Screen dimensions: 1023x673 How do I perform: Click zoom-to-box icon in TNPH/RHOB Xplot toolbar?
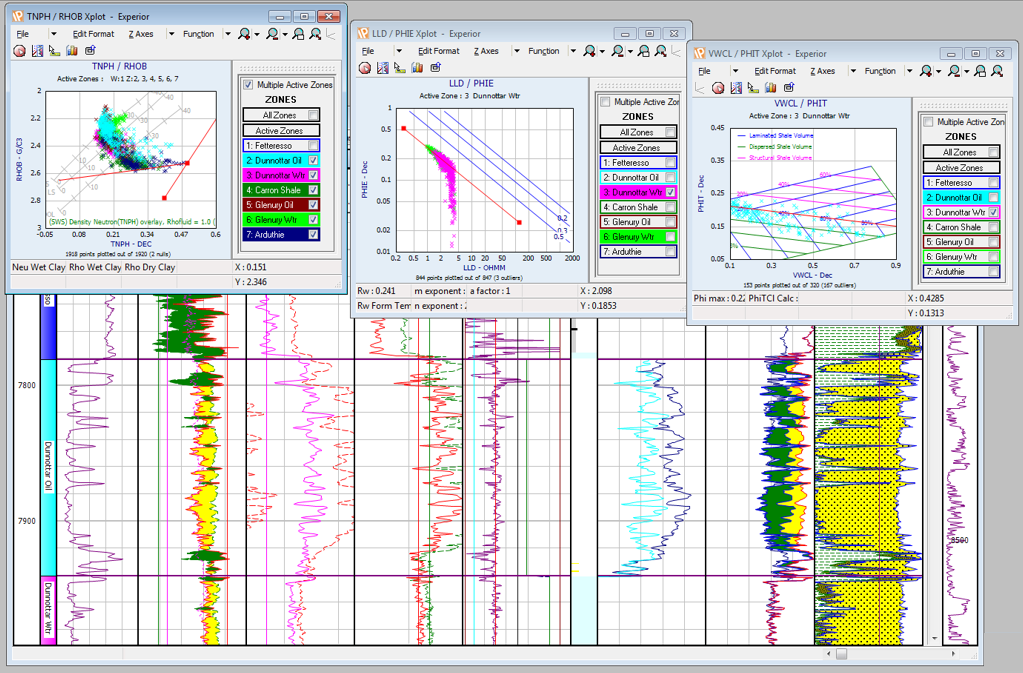[299, 34]
